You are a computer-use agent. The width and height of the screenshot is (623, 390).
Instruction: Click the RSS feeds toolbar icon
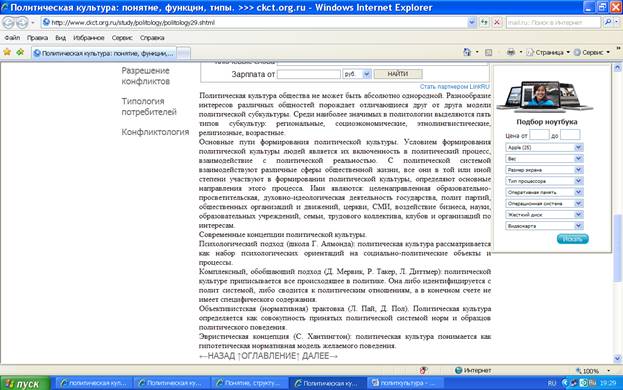click(x=489, y=52)
